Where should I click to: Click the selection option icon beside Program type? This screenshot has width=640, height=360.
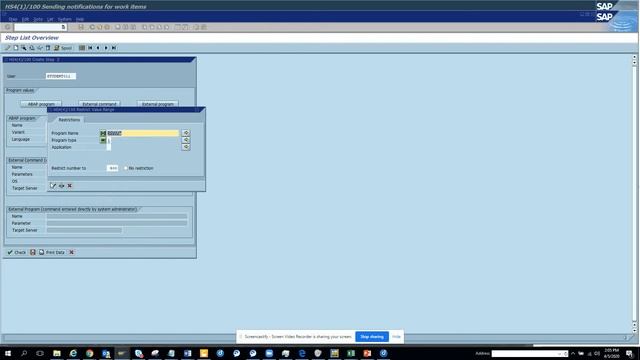(x=103, y=140)
